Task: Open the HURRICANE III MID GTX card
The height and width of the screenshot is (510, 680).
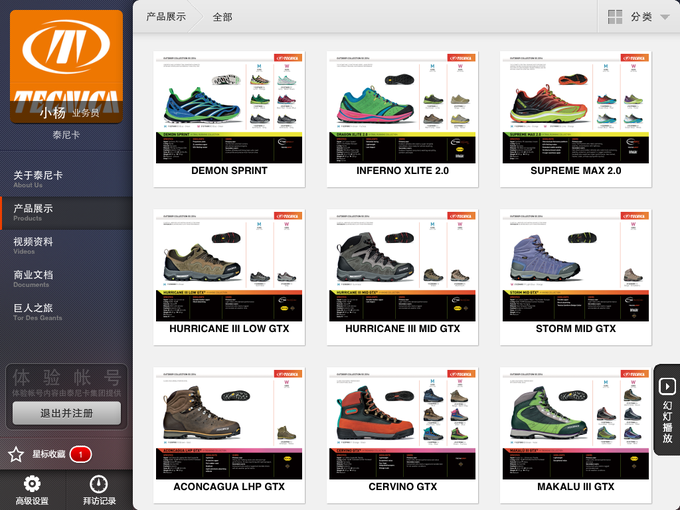Action: pyautogui.click(x=402, y=277)
